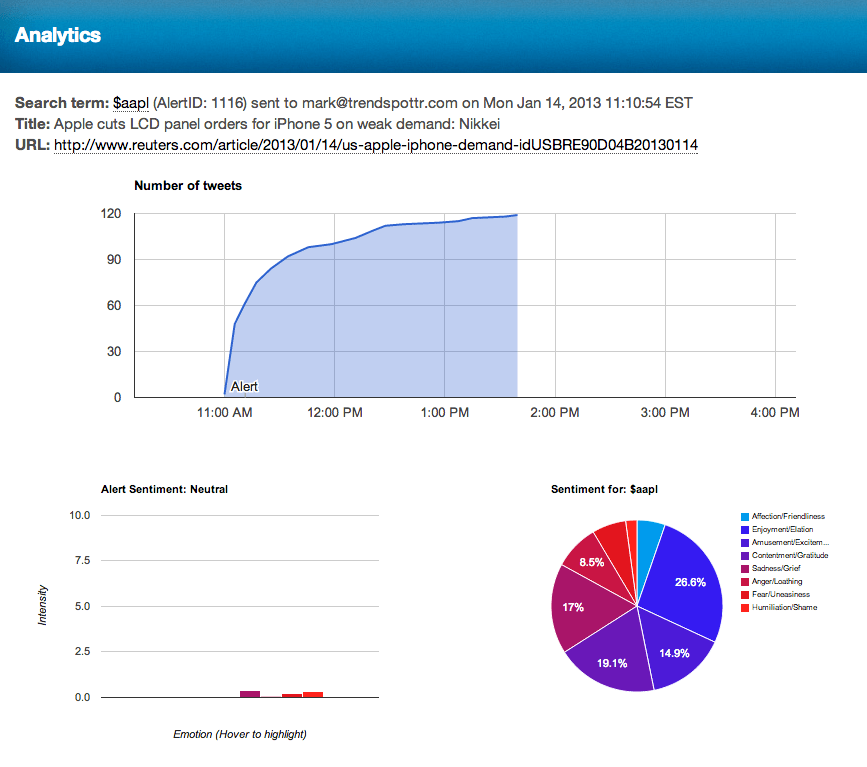Click the Alert marker on tweets chart
The height and width of the screenshot is (767, 867).
pyautogui.click(x=244, y=386)
